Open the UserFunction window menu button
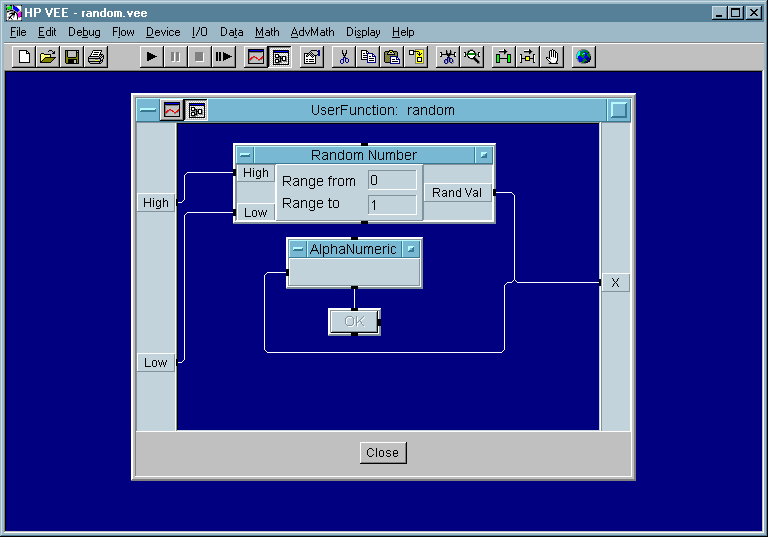The width and height of the screenshot is (768, 537). 148,110
